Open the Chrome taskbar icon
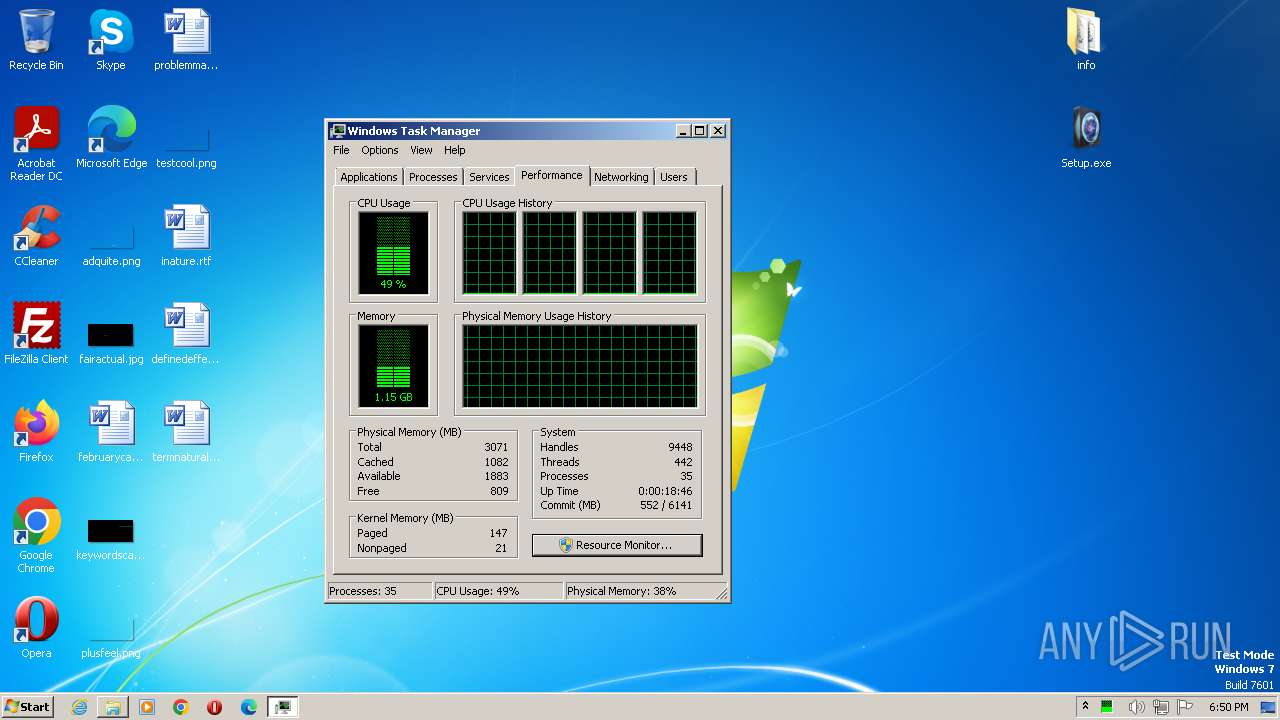This screenshot has width=1280, height=720. (x=181, y=707)
